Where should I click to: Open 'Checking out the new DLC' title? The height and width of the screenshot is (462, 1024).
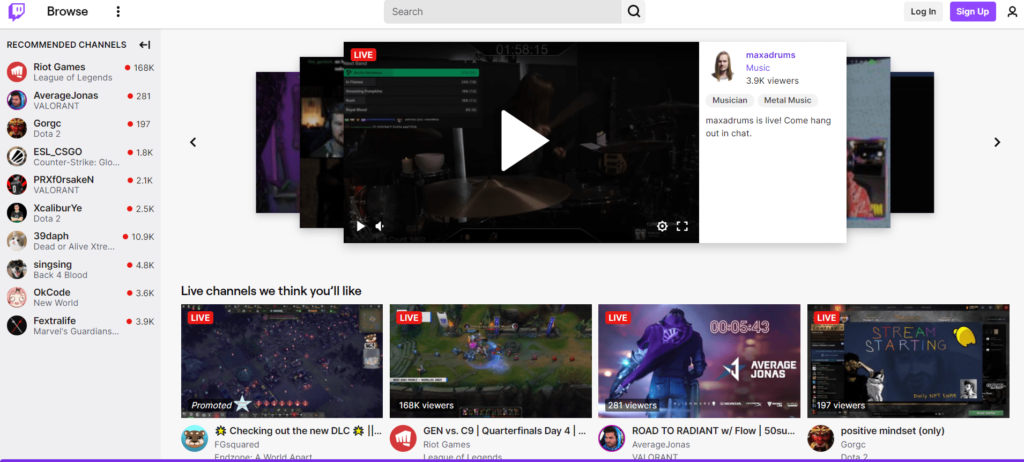pos(298,431)
